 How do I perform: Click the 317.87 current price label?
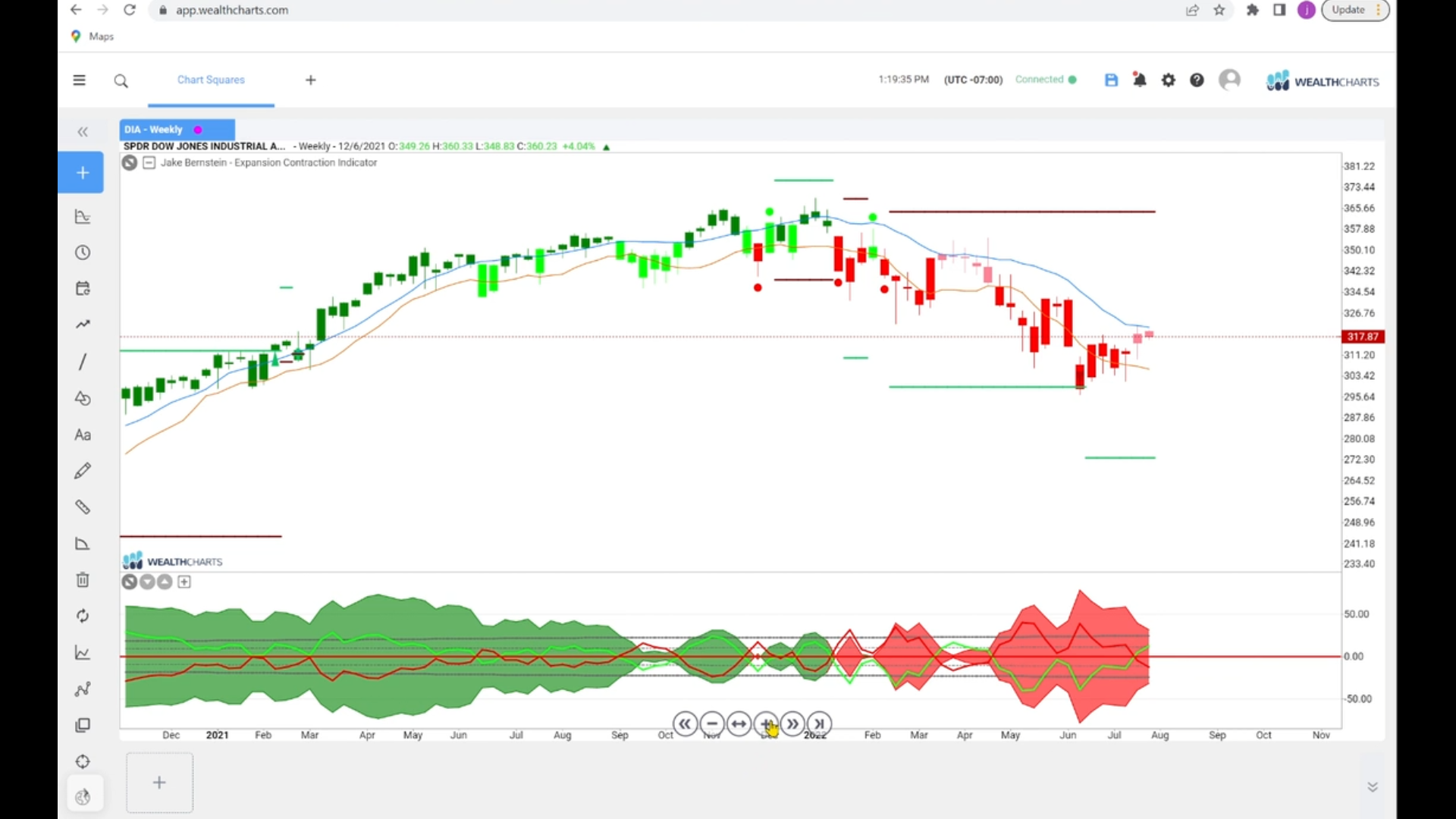coord(1363,337)
